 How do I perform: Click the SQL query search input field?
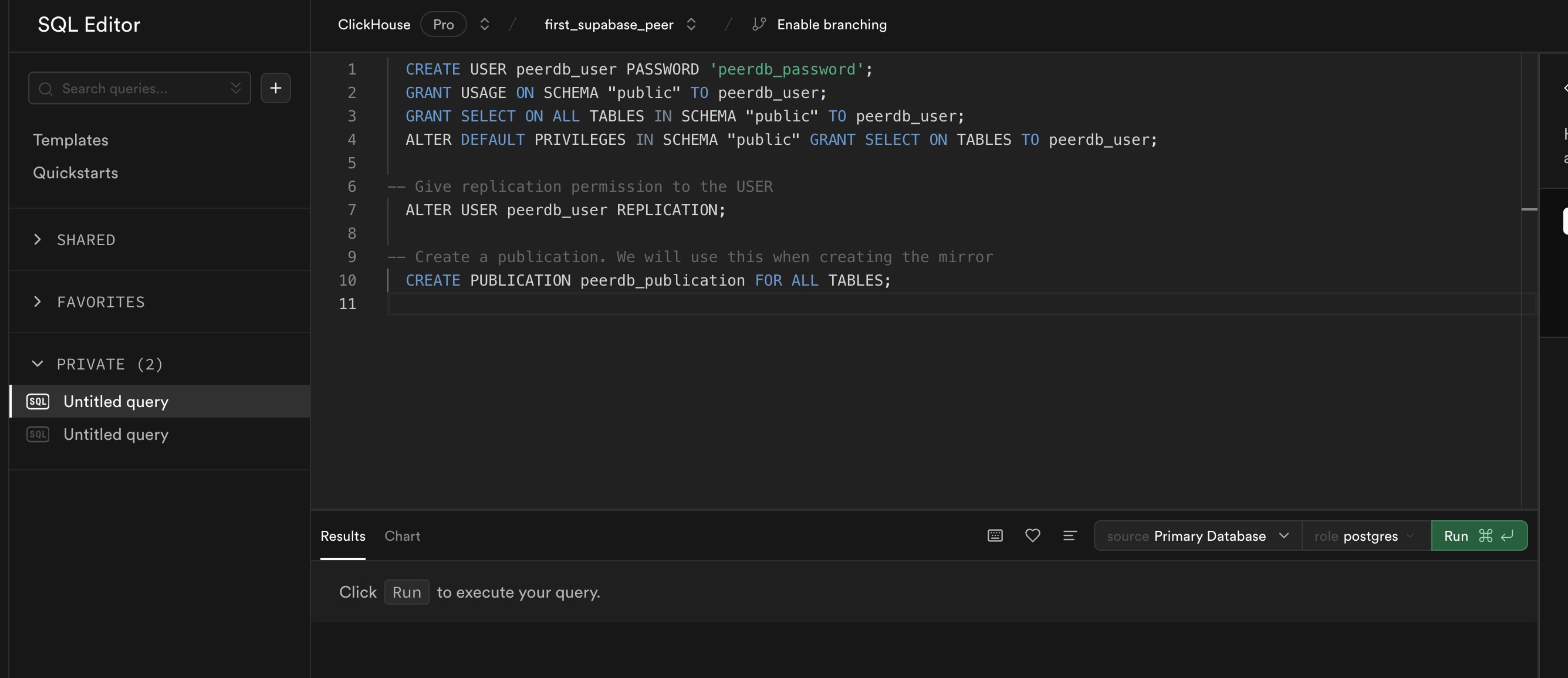click(x=139, y=87)
